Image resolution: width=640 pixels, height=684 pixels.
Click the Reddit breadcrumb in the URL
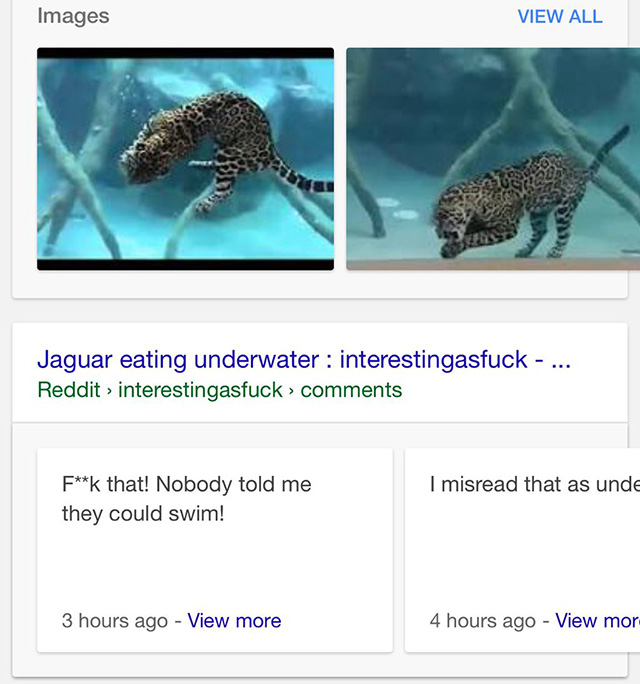tap(69, 390)
